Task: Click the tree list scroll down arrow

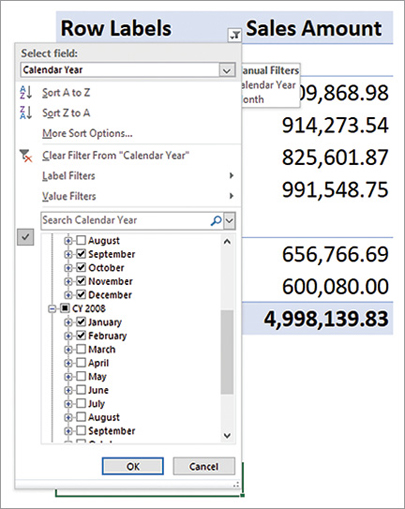Action: coord(227,435)
